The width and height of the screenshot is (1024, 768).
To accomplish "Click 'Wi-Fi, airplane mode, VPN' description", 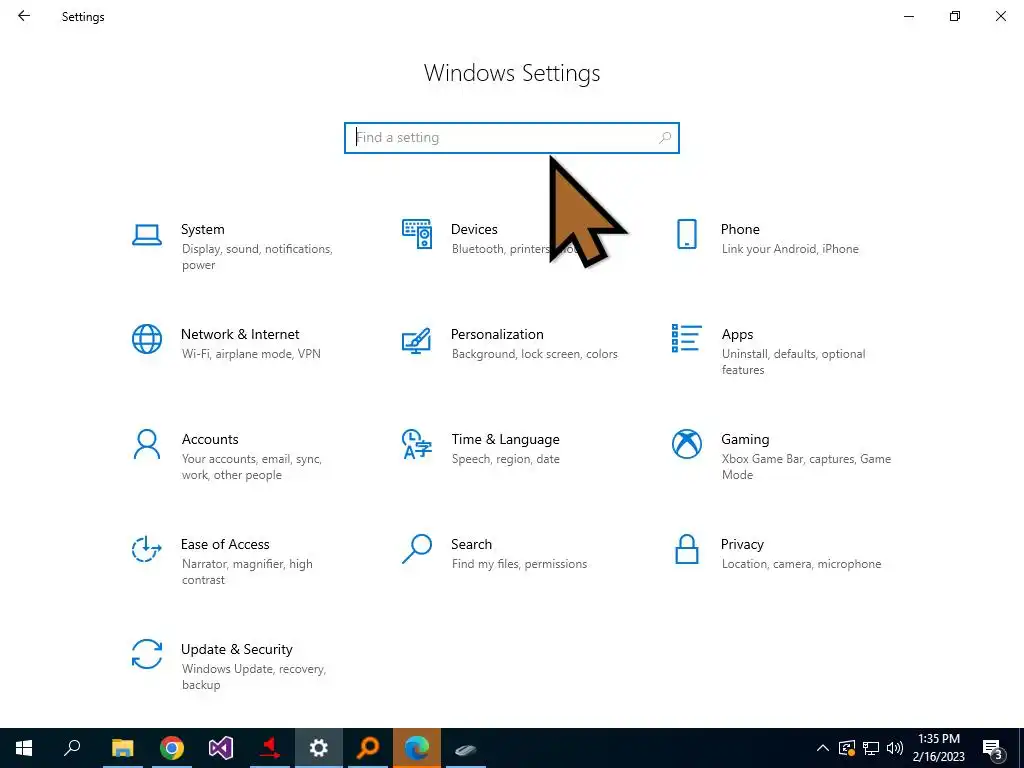I will point(251,354).
